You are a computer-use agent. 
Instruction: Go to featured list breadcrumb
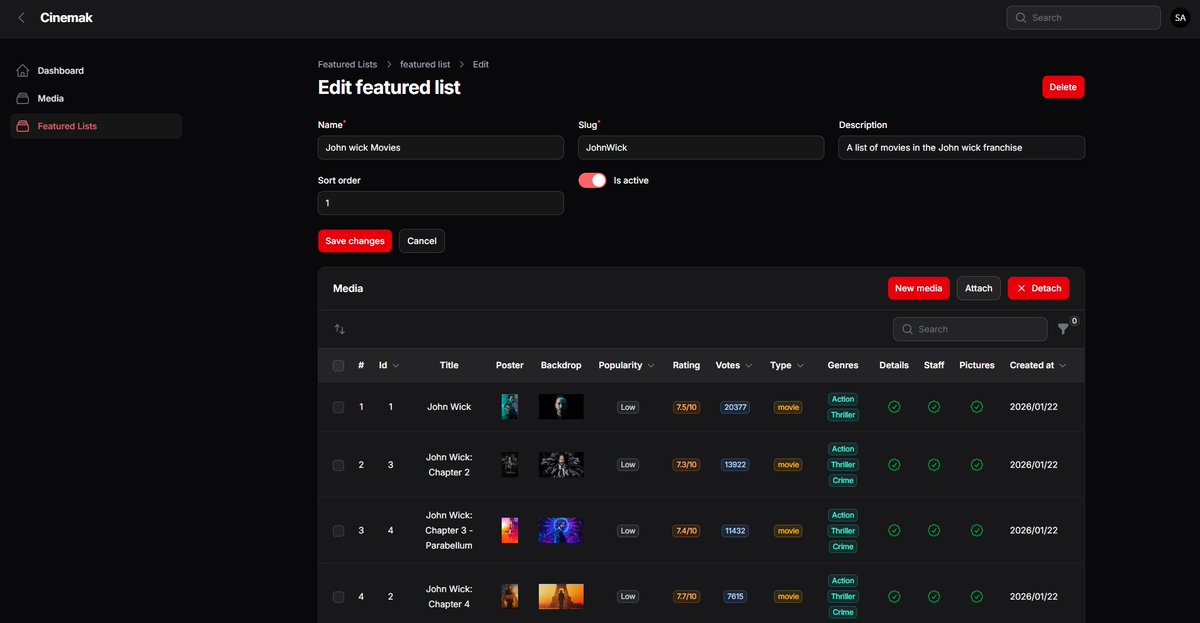pyautogui.click(x=425, y=64)
